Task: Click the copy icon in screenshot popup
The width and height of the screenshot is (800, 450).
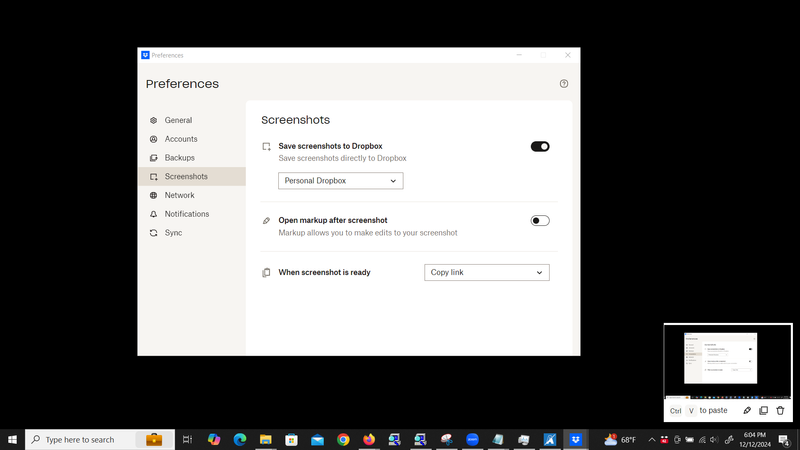Action: 763,410
